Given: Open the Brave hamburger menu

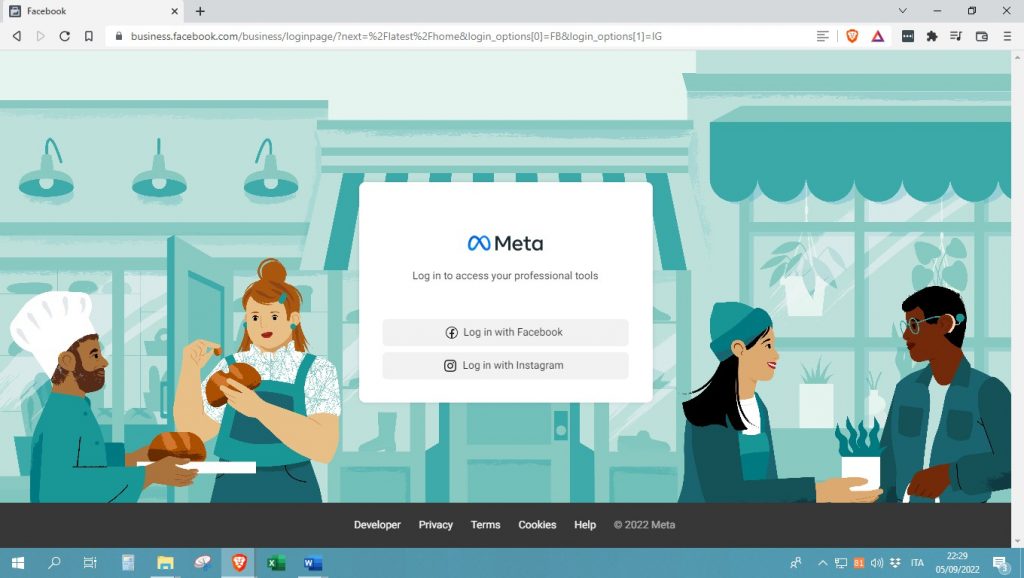Looking at the screenshot, I should pos(1008,36).
